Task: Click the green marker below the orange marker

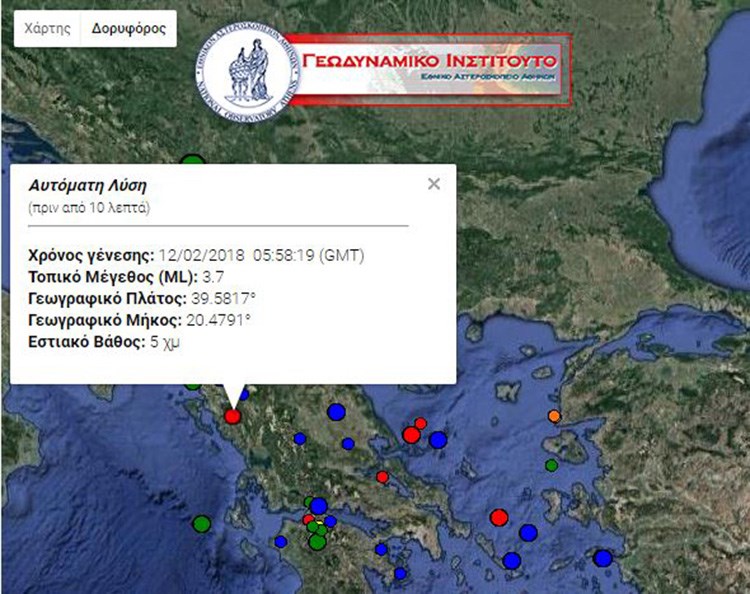Action: [x=551, y=465]
